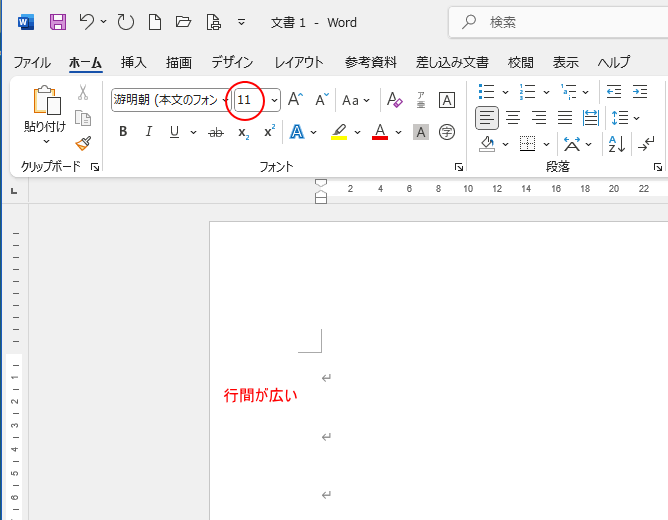Switch to the 参考資料 tab
This screenshot has width=668, height=520.
[370, 63]
